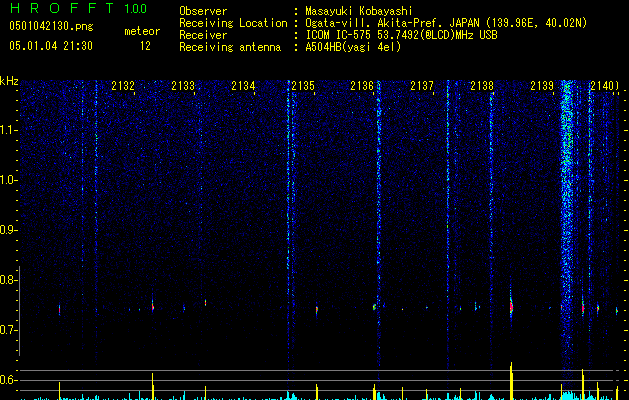Viewport: 629px width, 400px height.
Task: Click the A504HB(yagi 4el) antenna text
Action: 353,47
